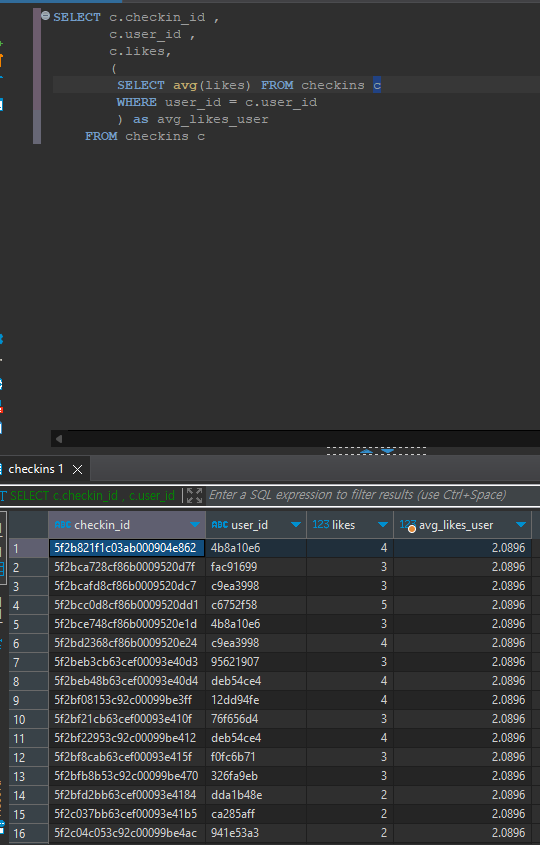Switch to the checkins 1 tab
Image resolution: width=540 pixels, height=845 pixels.
coord(36,469)
